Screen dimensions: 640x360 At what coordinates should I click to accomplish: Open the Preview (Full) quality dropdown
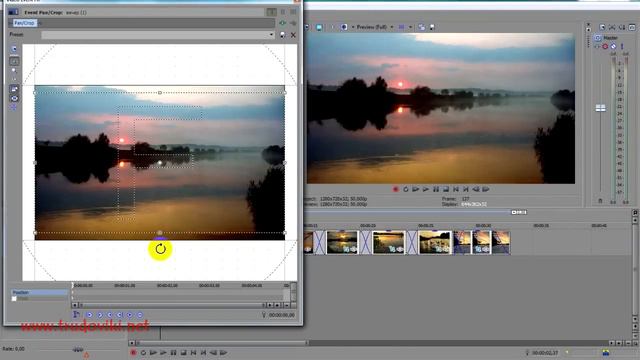[374, 27]
